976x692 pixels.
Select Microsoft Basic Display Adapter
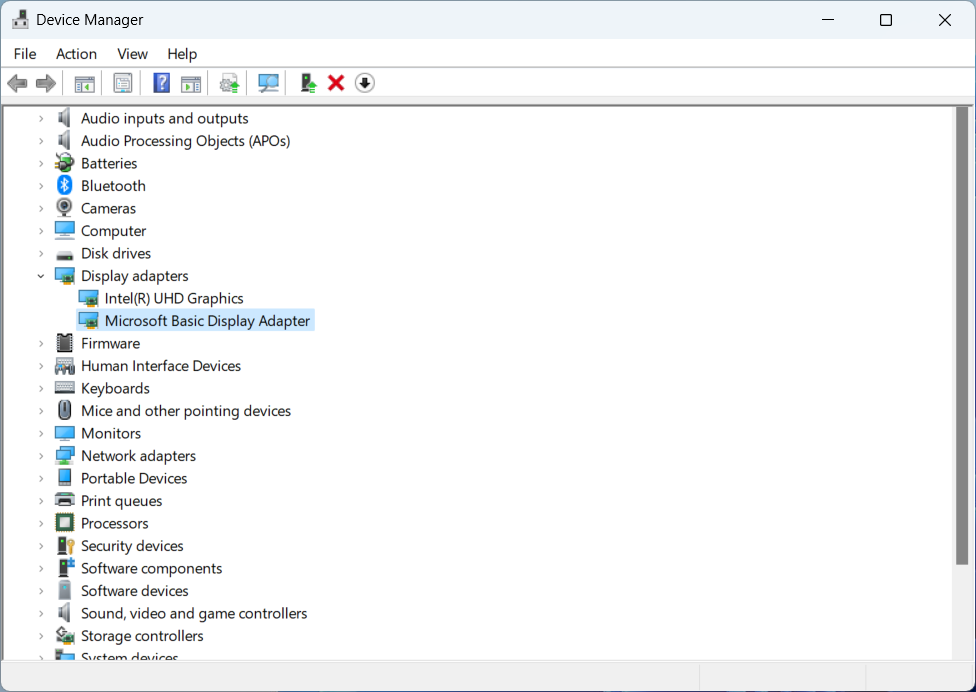[207, 320]
